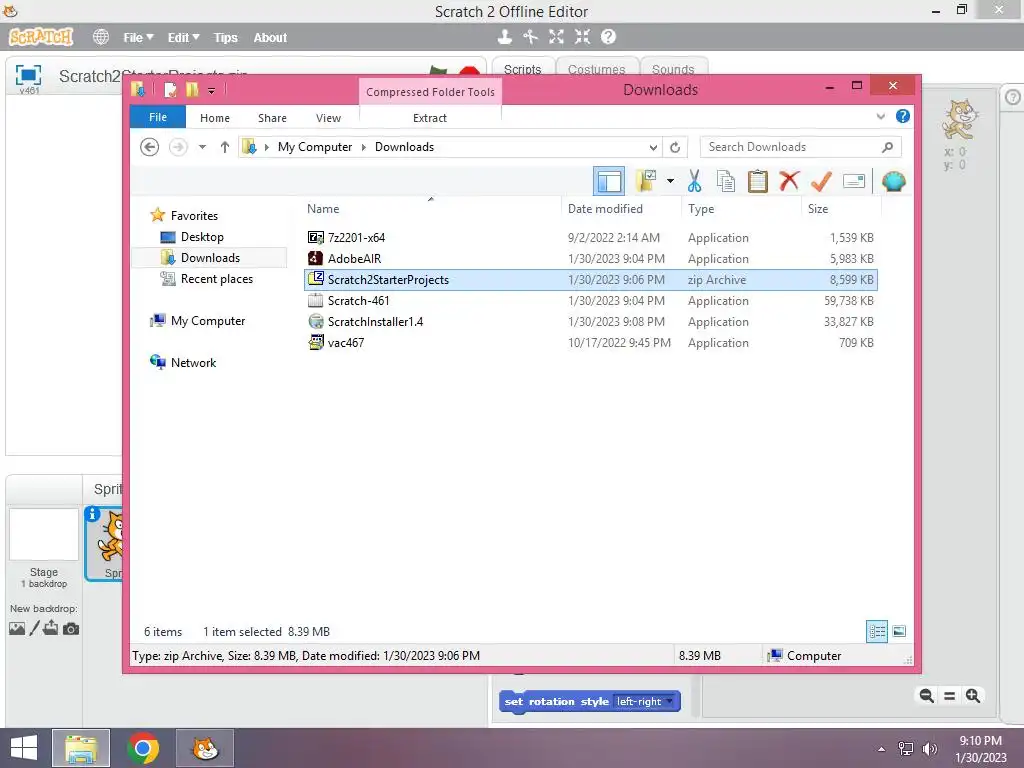Toggle Scratch full screen stage mode icon
Viewport: 1024px width, 768px height.
pos(28,75)
